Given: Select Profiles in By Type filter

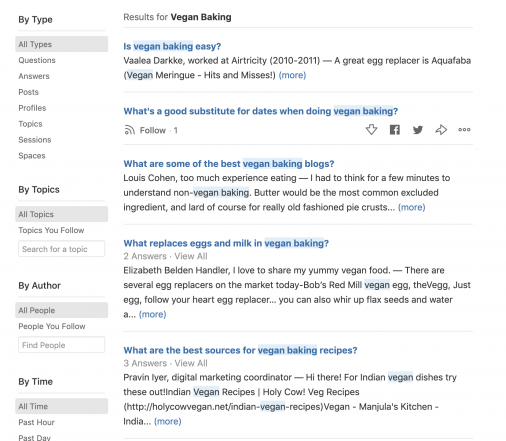Looking at the screenshot, I should [x=32, y=108].
